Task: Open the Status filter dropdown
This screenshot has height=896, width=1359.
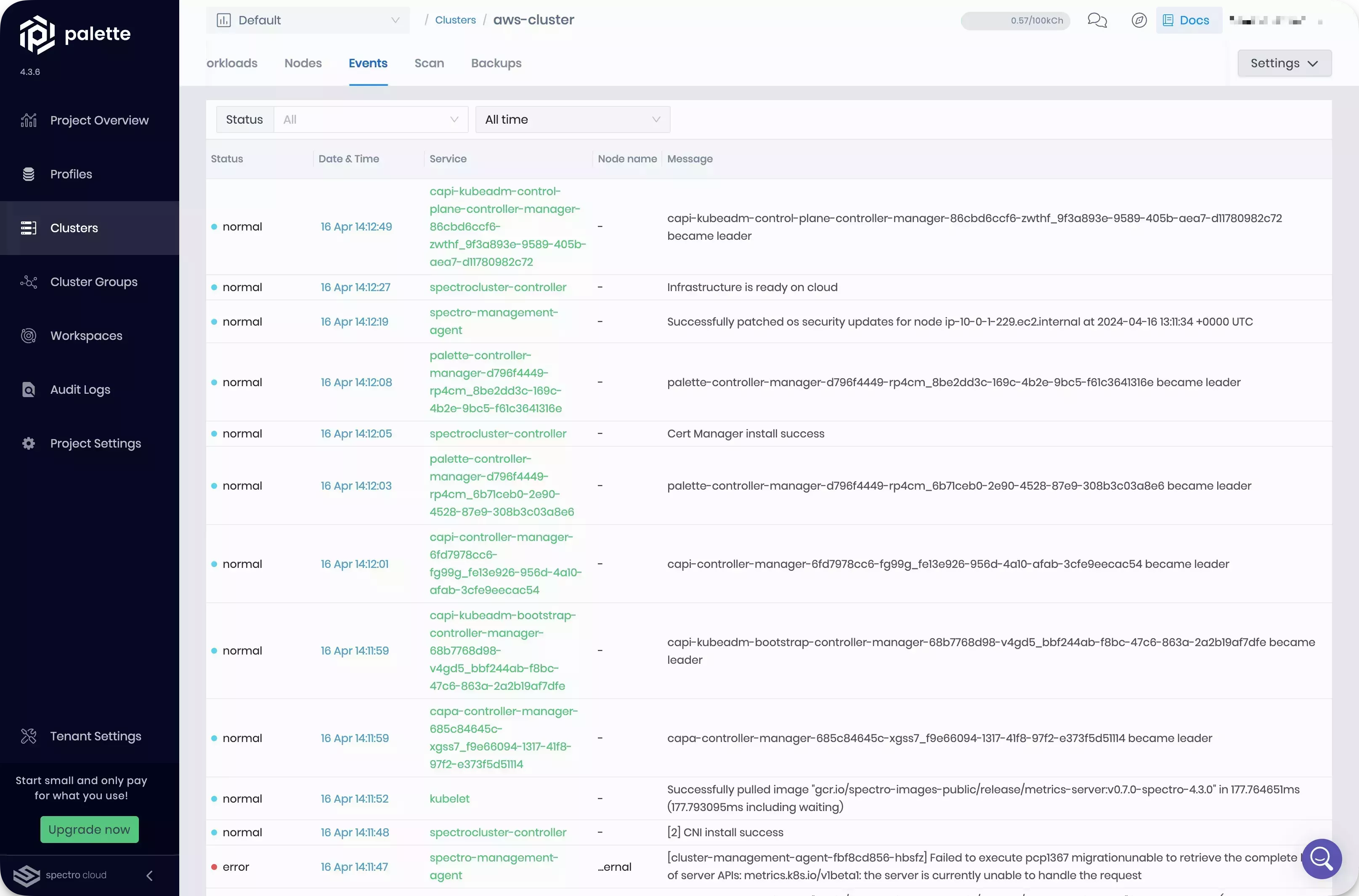Action: 370,119
